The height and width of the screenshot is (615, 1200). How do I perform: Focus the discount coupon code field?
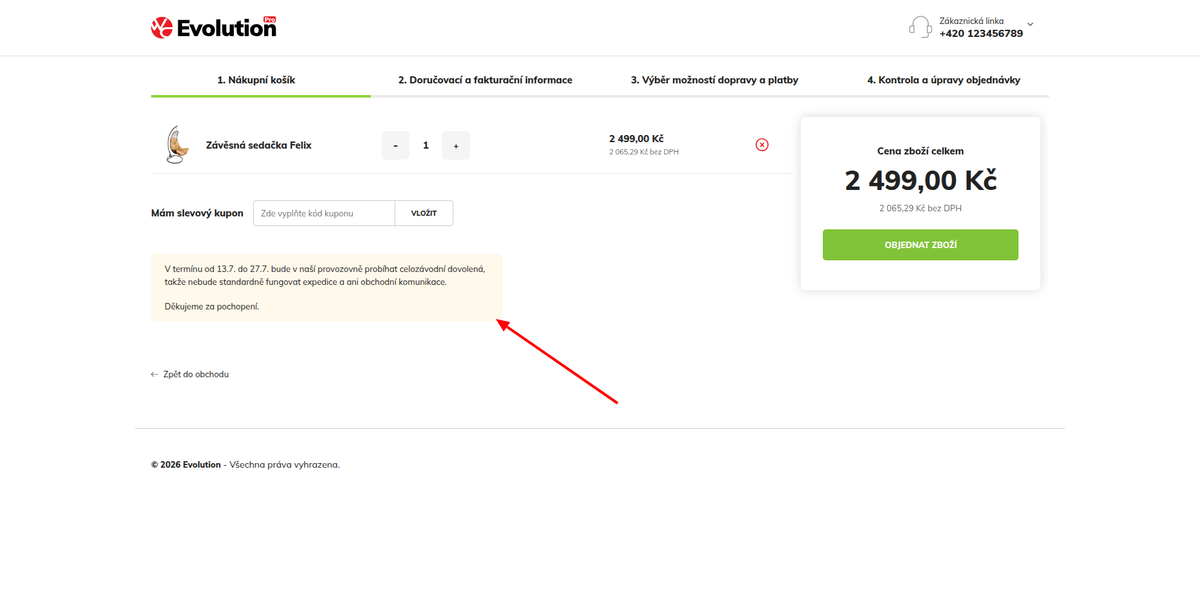pos(324,213)
